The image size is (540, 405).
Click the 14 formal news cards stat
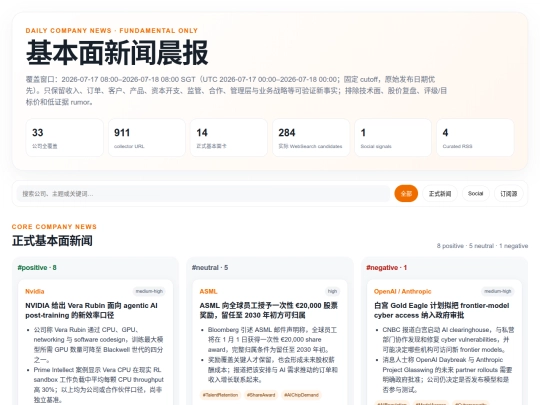pyautogui.click(x=229, y=138)
